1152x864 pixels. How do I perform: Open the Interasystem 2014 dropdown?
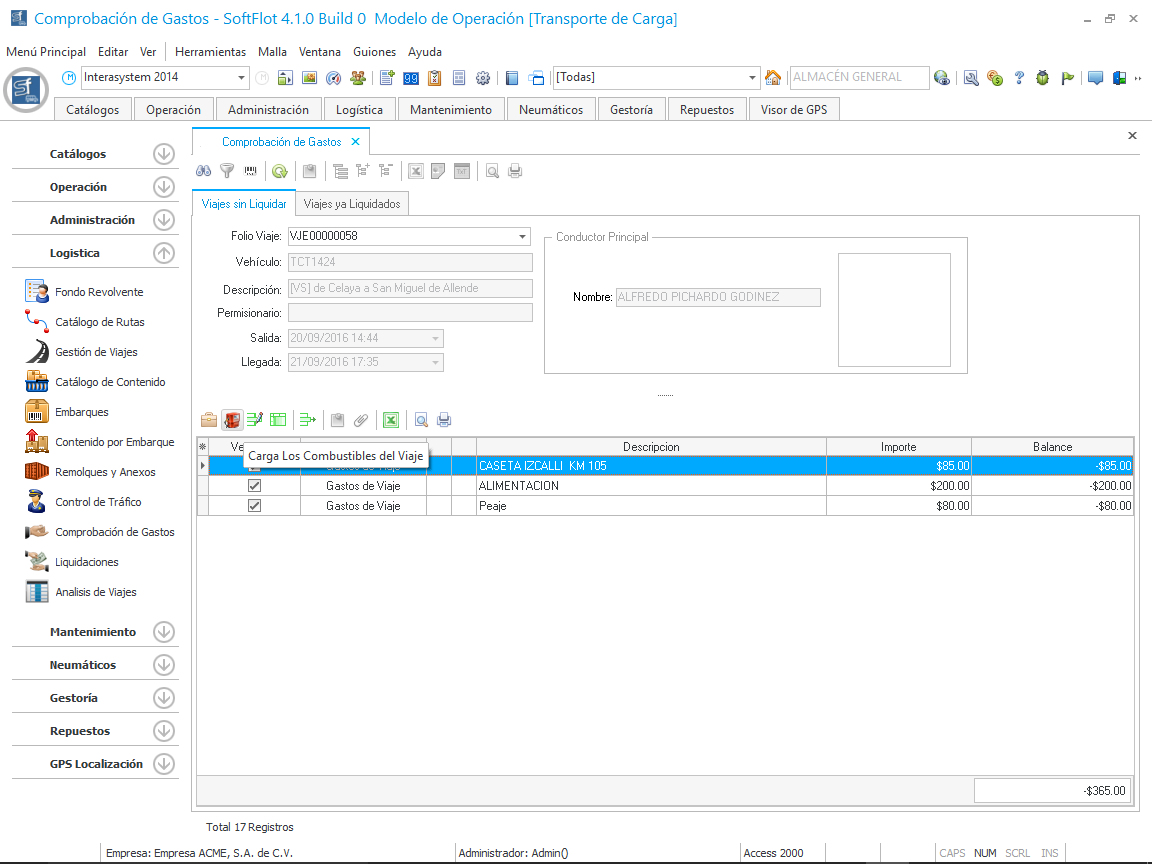(242, 78)
